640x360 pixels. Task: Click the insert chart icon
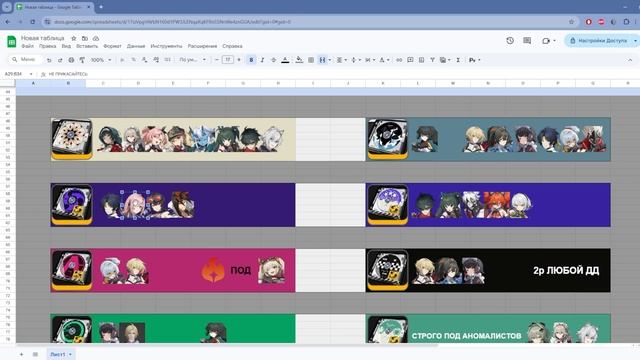click(421, 60)
